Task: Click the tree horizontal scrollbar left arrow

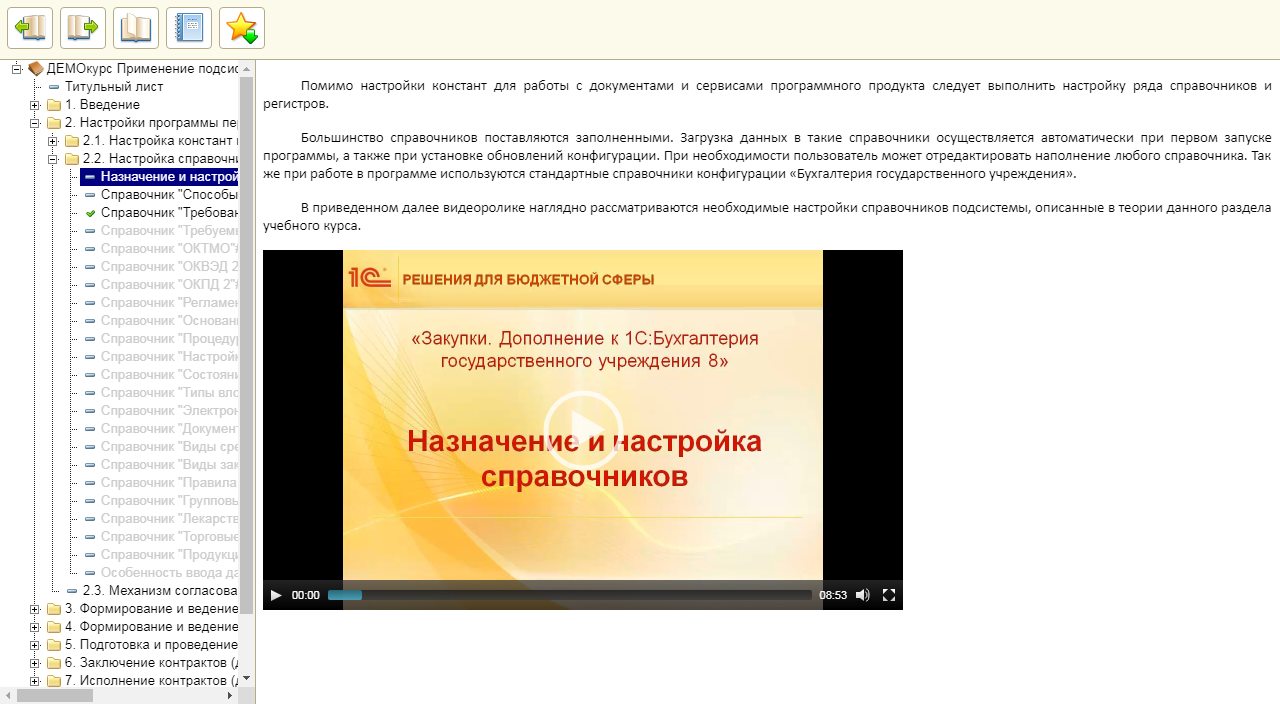Action: pos(8,696)
